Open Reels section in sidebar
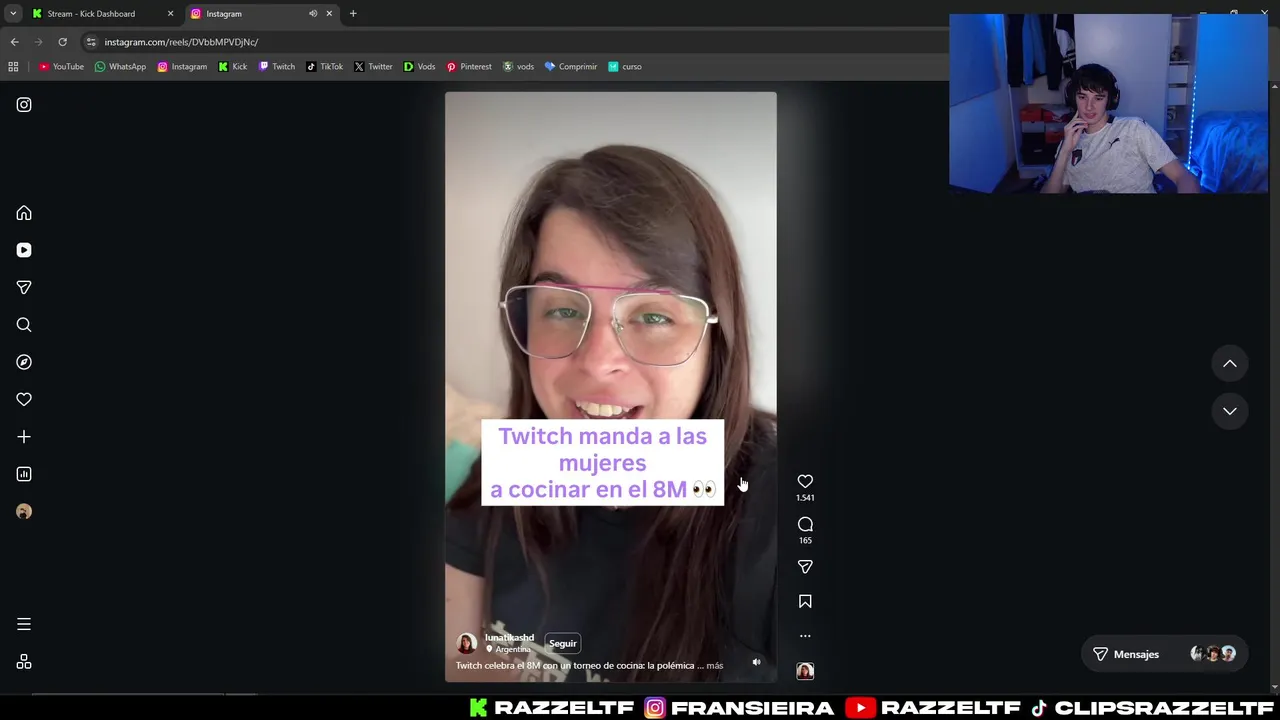The width and height of the screenshot is (1280, 720). pyautogui.click(x=24, y=250)
